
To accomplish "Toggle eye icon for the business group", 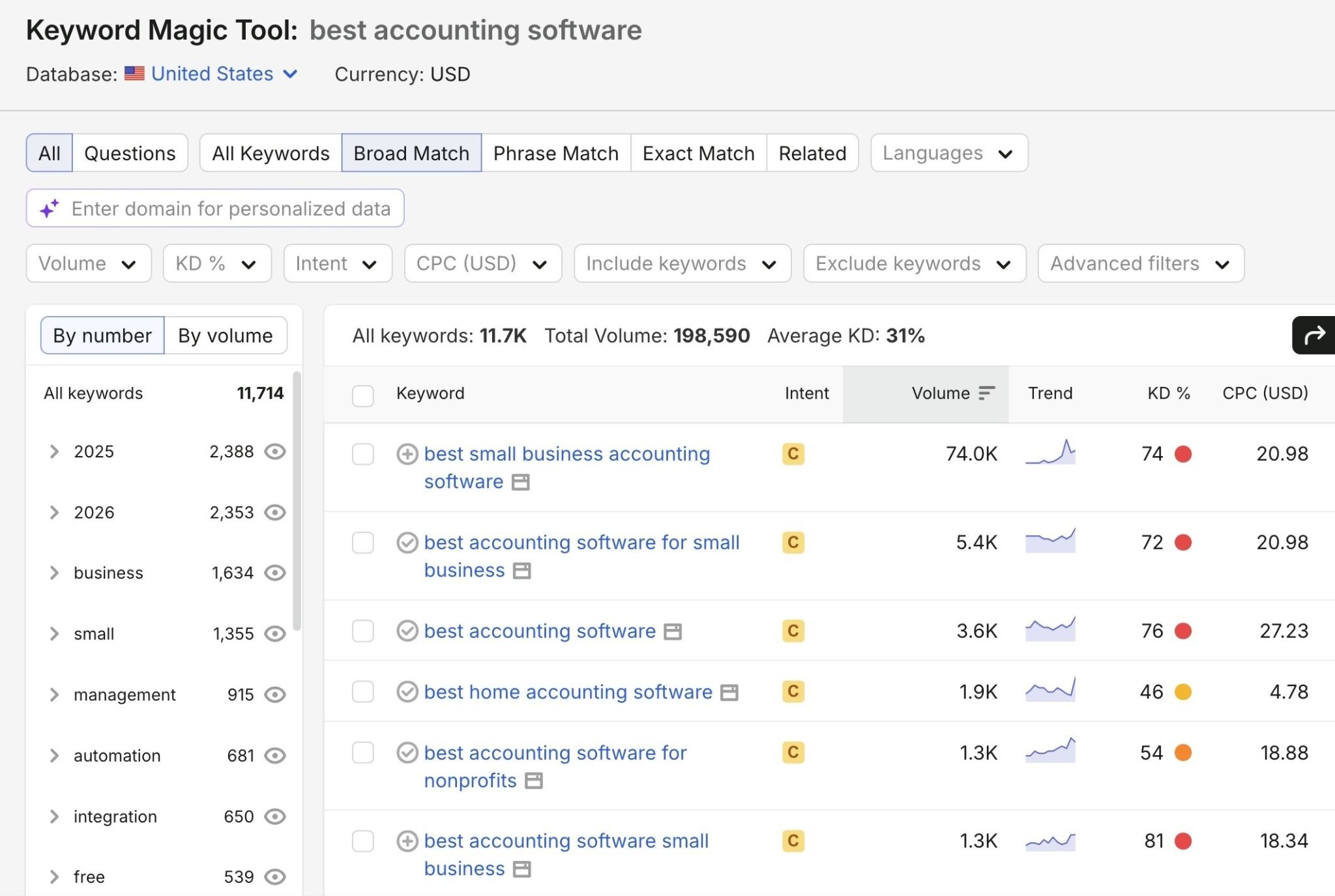I will pos(275,573).
